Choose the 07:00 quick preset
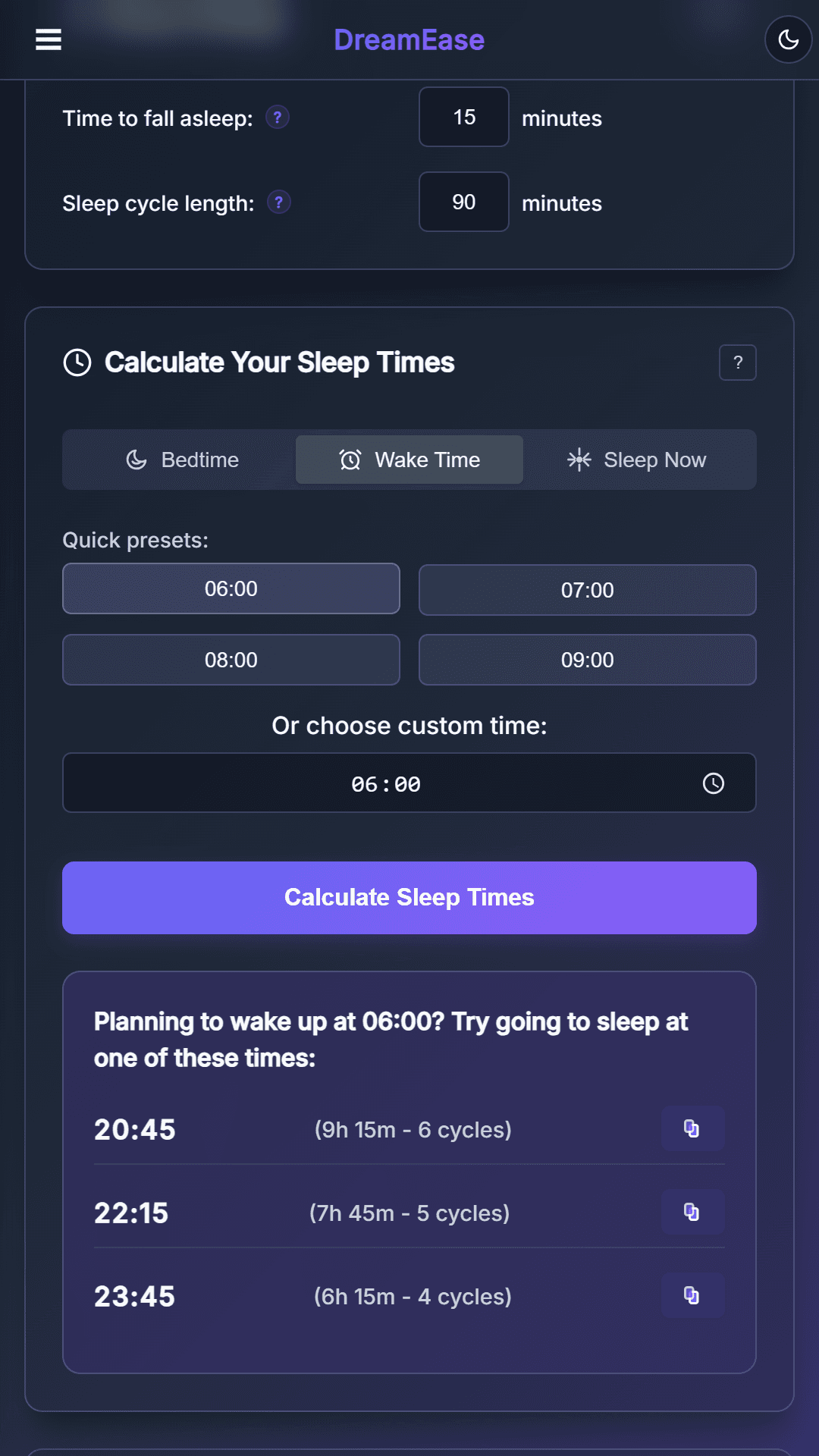 [587, 590]
